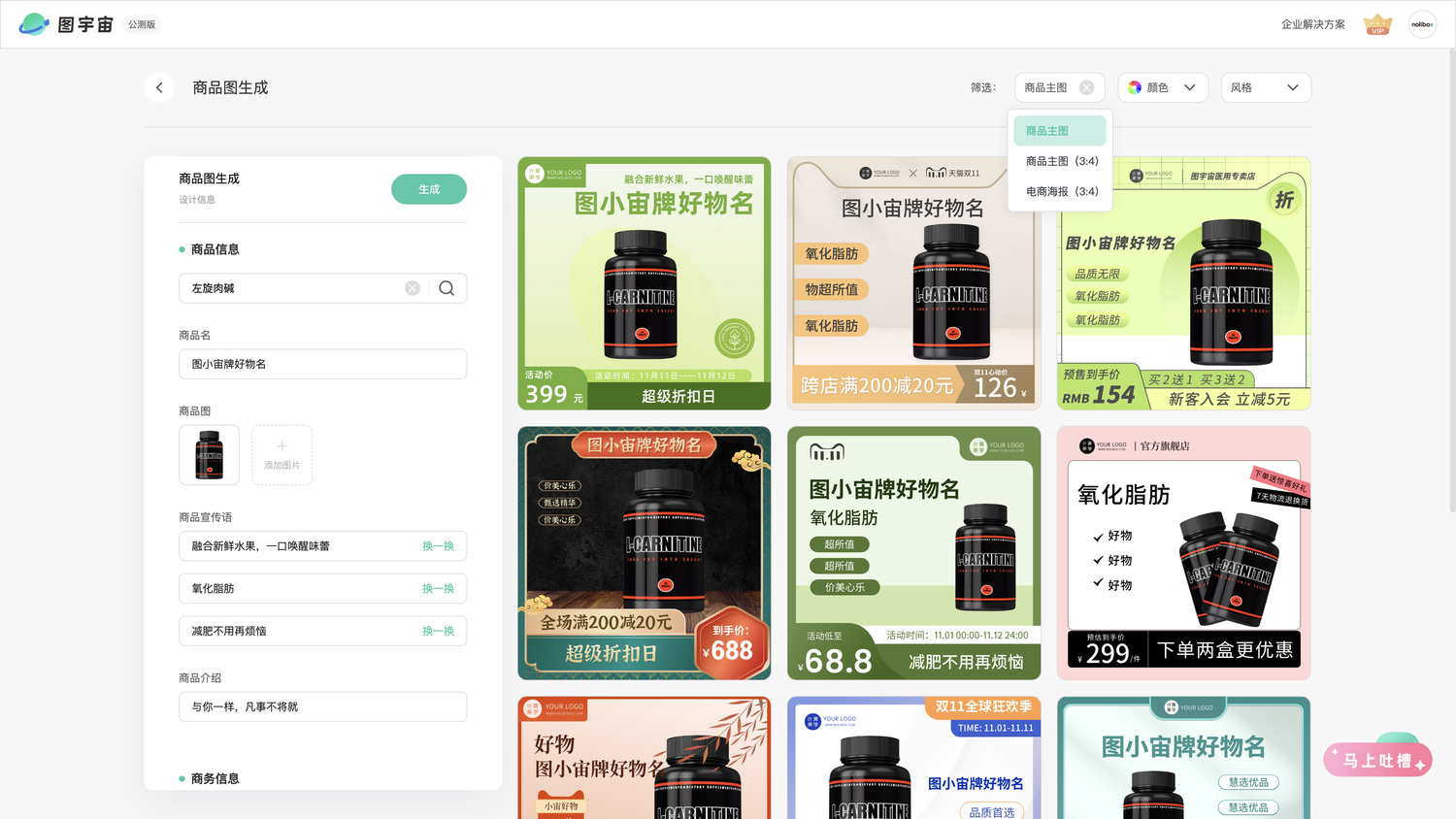Open the pink 下单两盒更优惠 299 template
1456x819 pixels.
click(1184, 553)
